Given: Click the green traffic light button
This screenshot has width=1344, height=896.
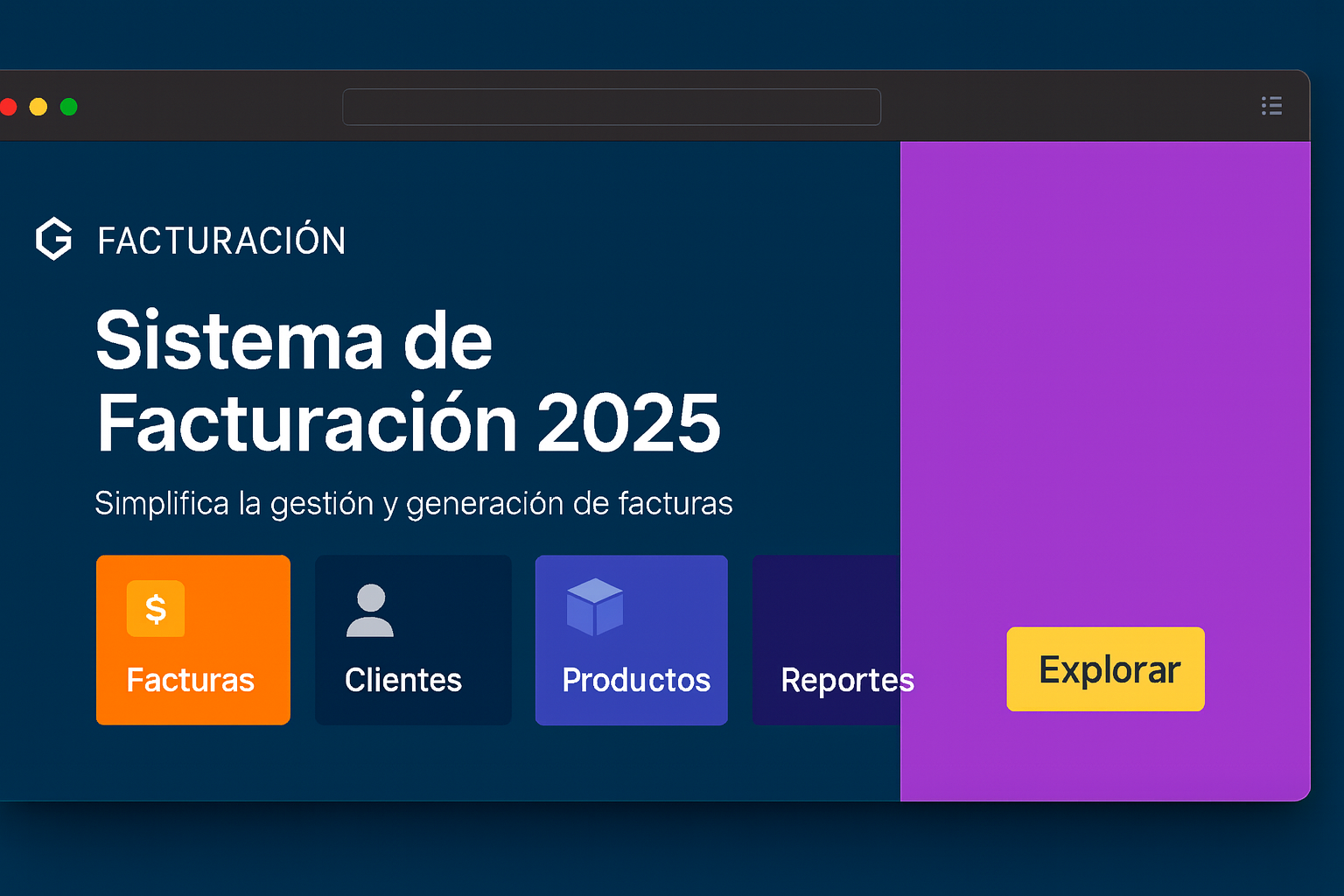Looking at the screenshot, I should (67, 106).
